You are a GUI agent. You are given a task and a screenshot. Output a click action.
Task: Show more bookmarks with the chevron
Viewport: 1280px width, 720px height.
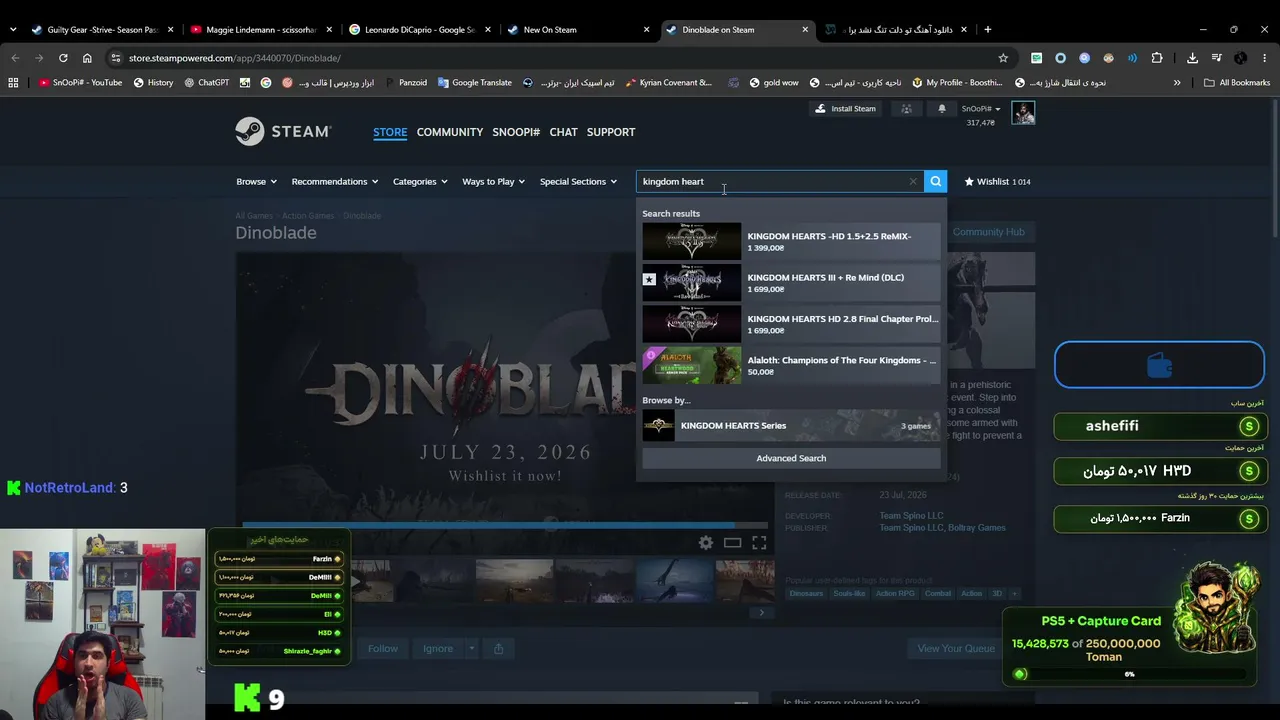pos(1177,83)
